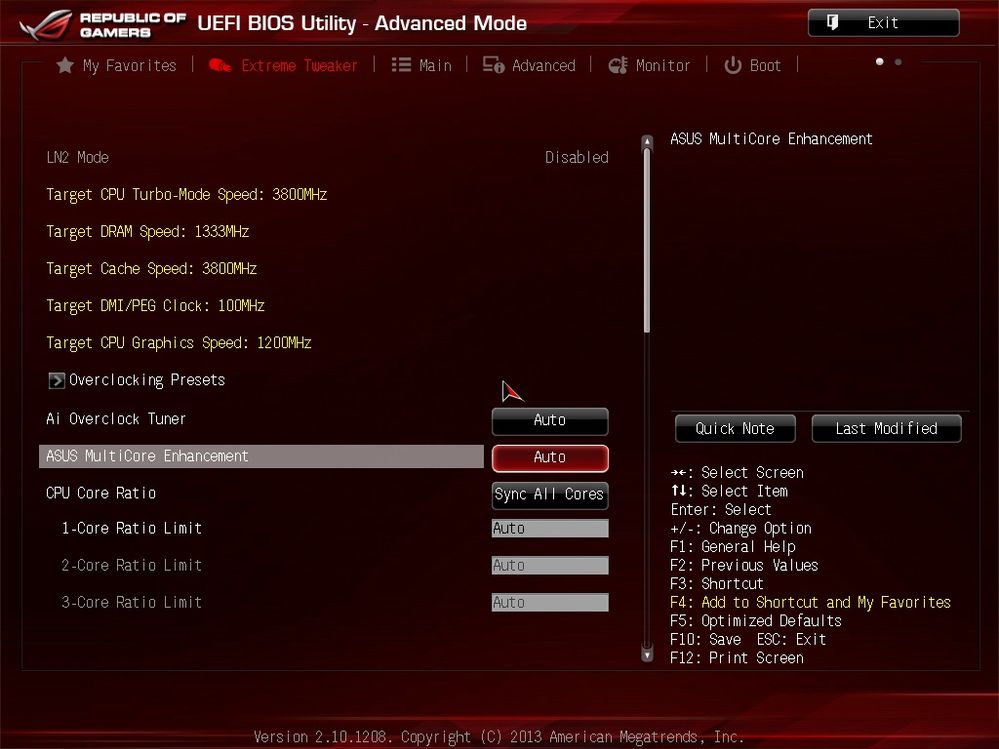
Task: Click the red Extreme Tweaker car icon
Action: tap(220, 65)
